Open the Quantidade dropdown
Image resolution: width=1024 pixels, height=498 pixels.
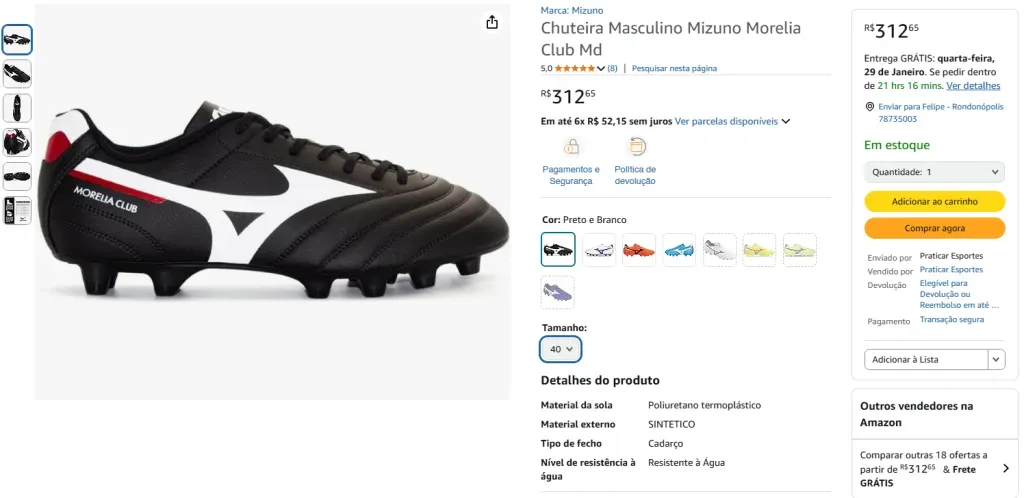point(934,172)
